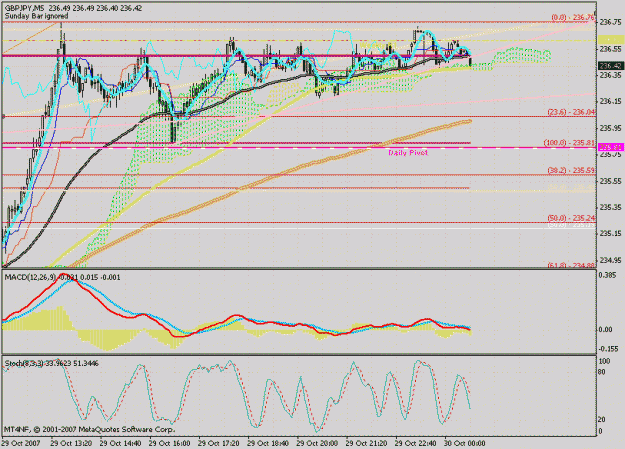Click the (0.0) - 236.76 Fibonacci label
The image size is (625, 449).
pos(573,18)
